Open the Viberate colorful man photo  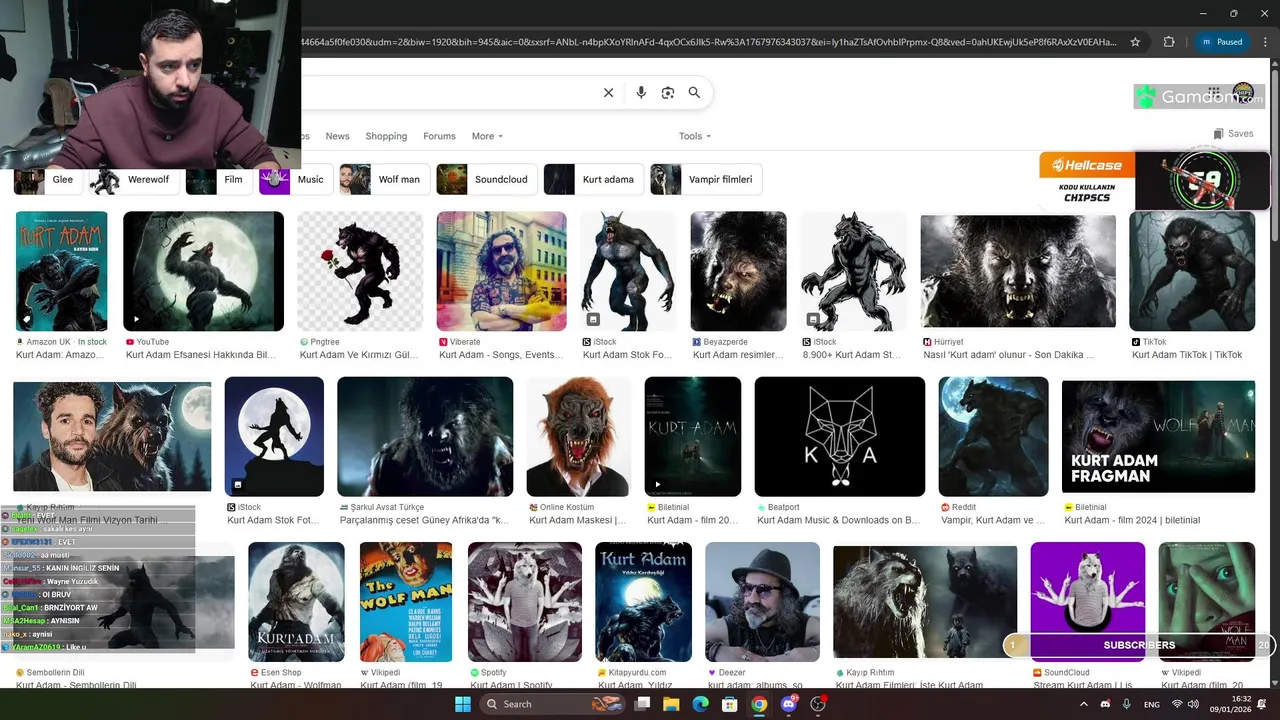tap(501, 271)
